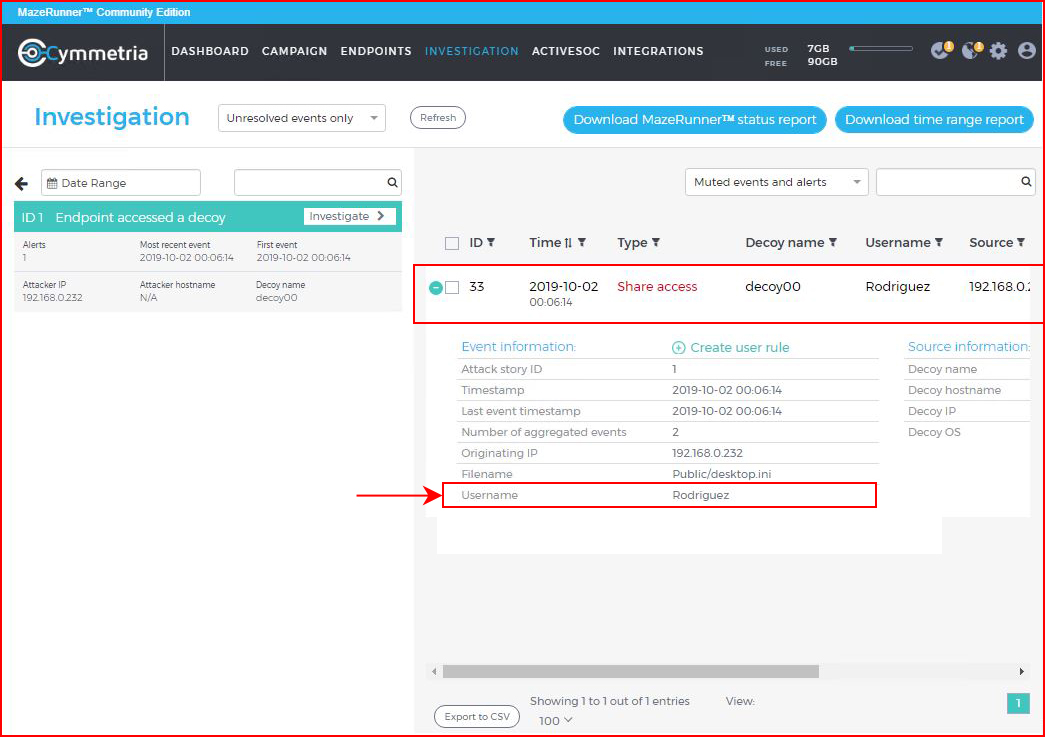Open the Date Range picker field
This screenshot has width=1045, height=737.
point(121,183)
